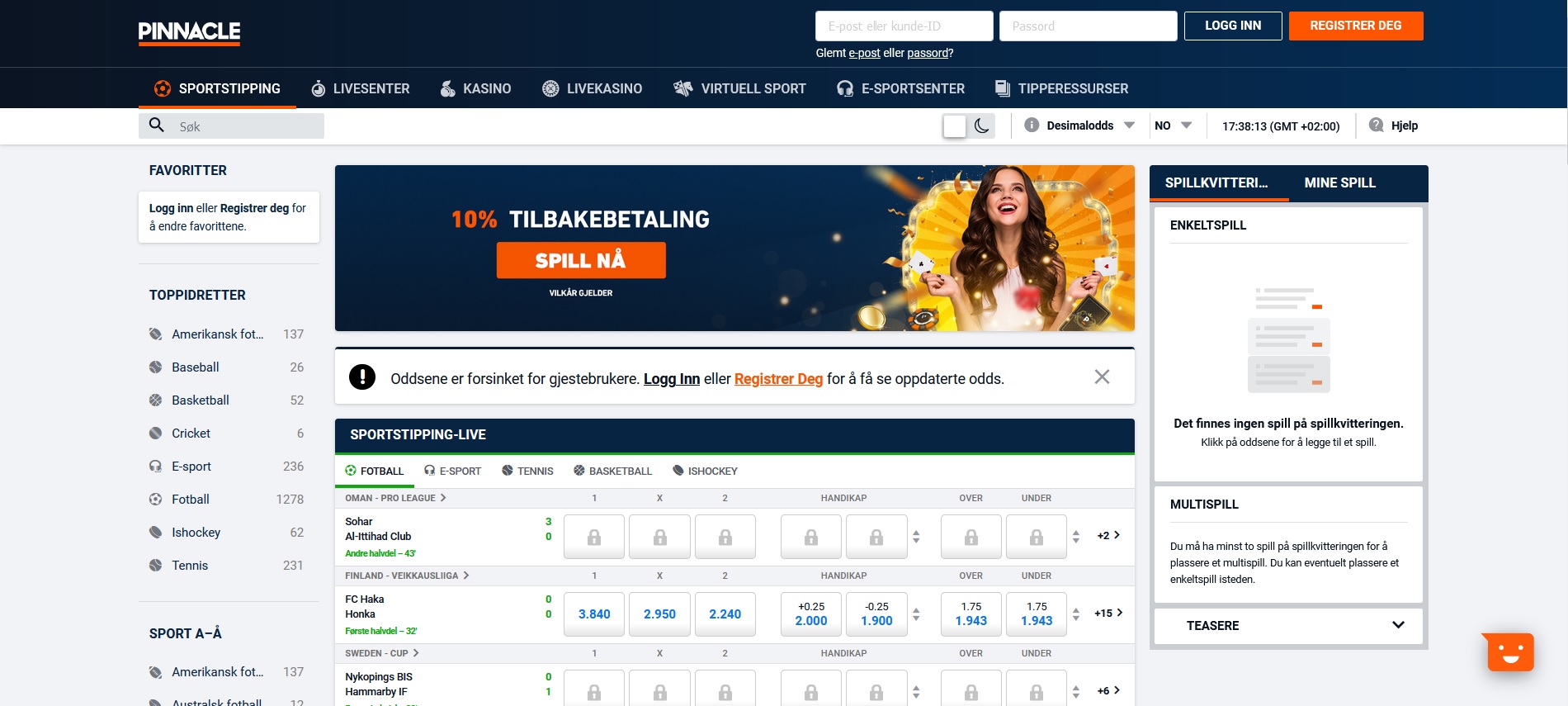
Task: Open Sportstipping navigation tab
Action: click(x=217, y=88)
